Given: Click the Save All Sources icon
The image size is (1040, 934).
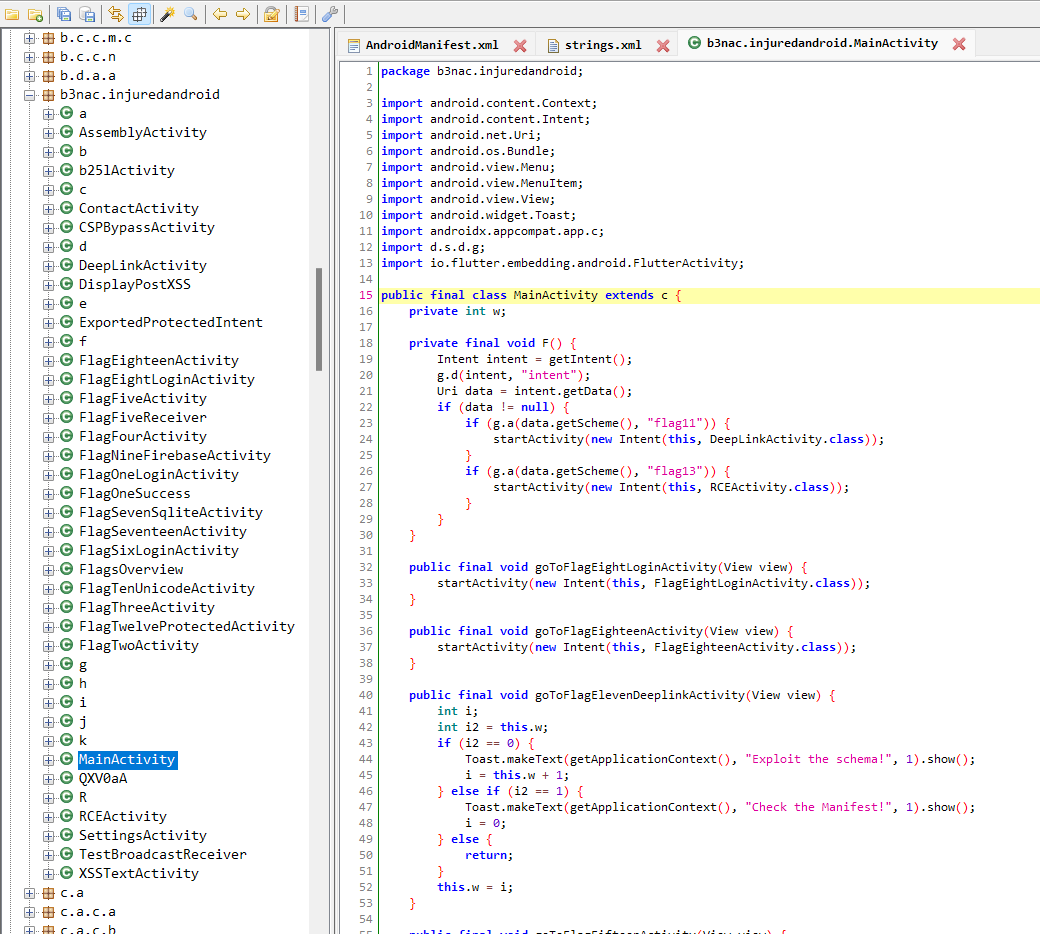Looking at the screenshot, I should (86, 15).
